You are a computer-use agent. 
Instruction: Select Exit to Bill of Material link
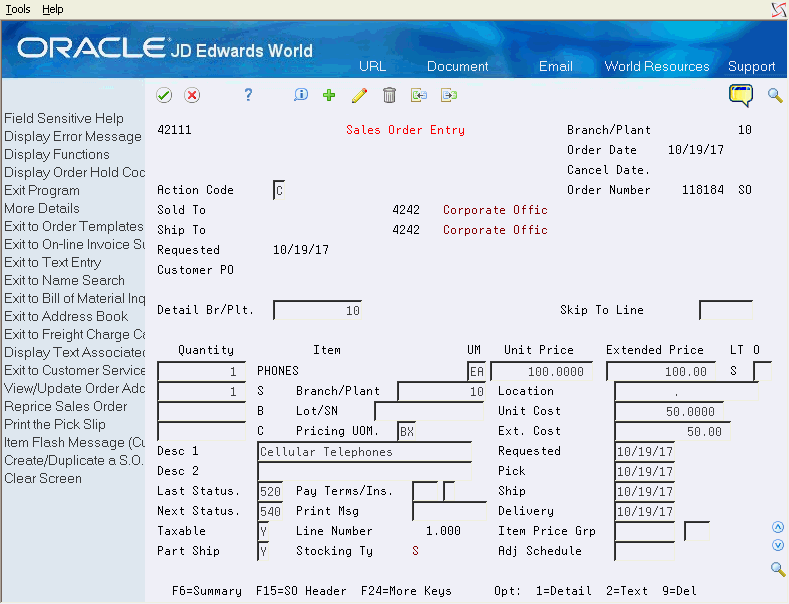pos(74,298)
